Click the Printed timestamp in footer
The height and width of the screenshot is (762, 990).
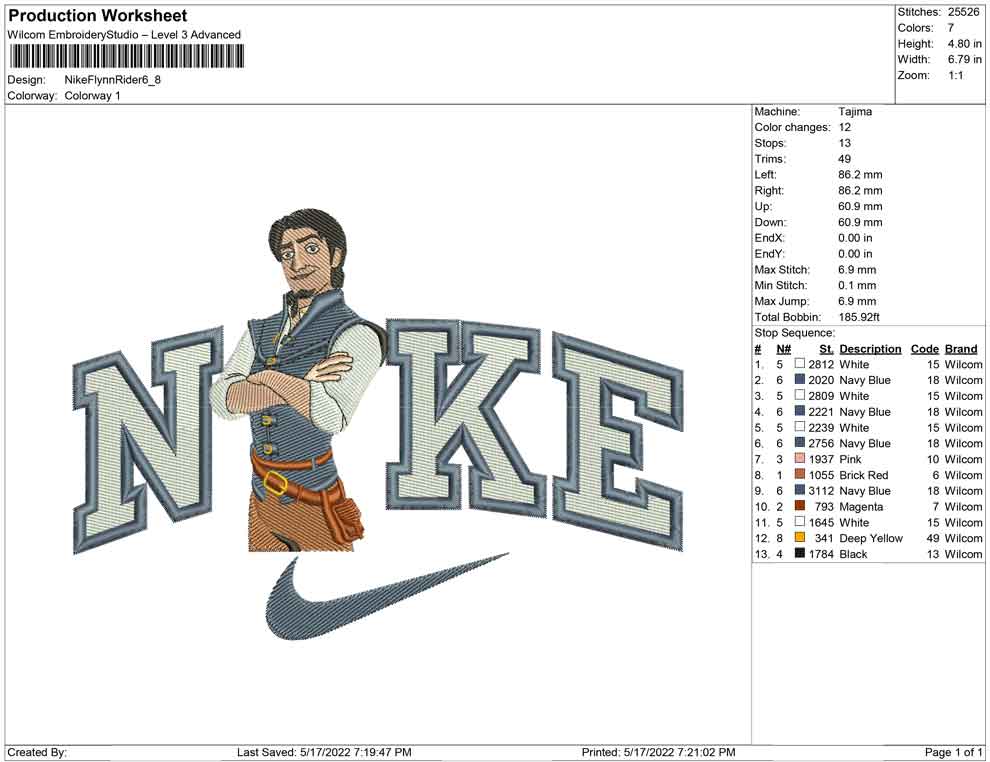click(x=658, y=752)
